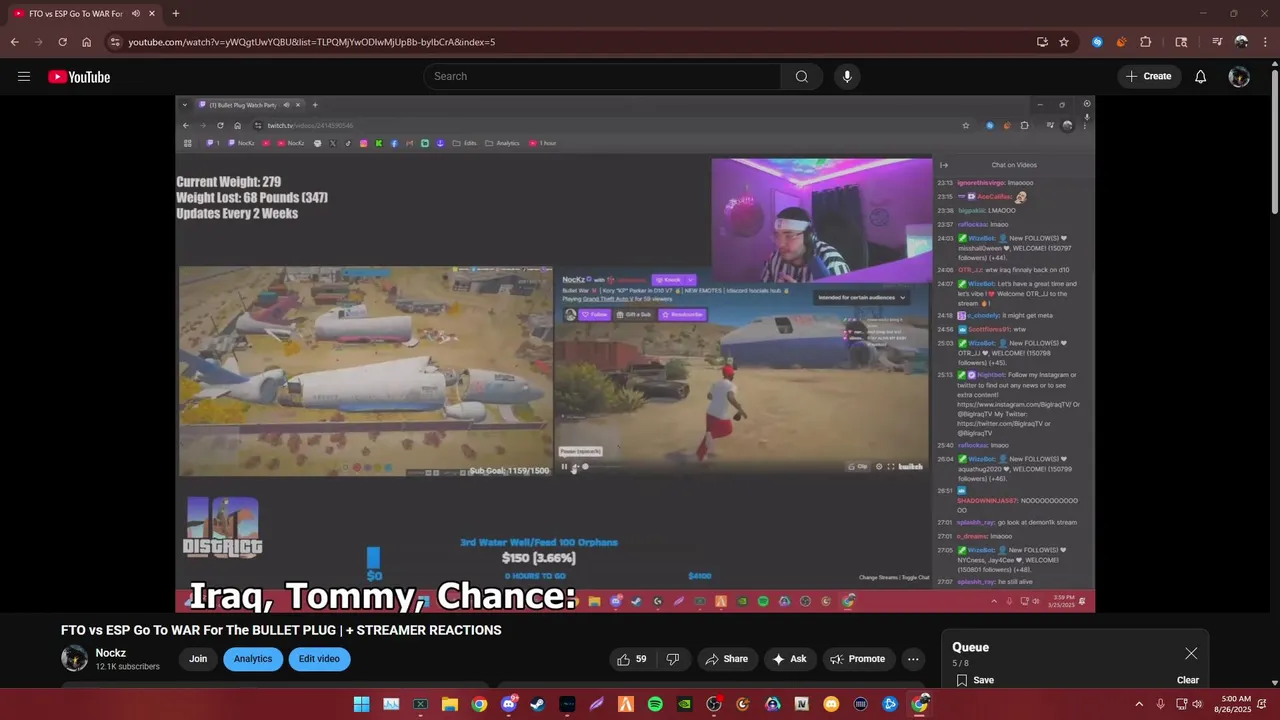Image resolution: width=1280 pixels, height=720 pixels.
Task: Click the Promote button
Action: (858, 659)
